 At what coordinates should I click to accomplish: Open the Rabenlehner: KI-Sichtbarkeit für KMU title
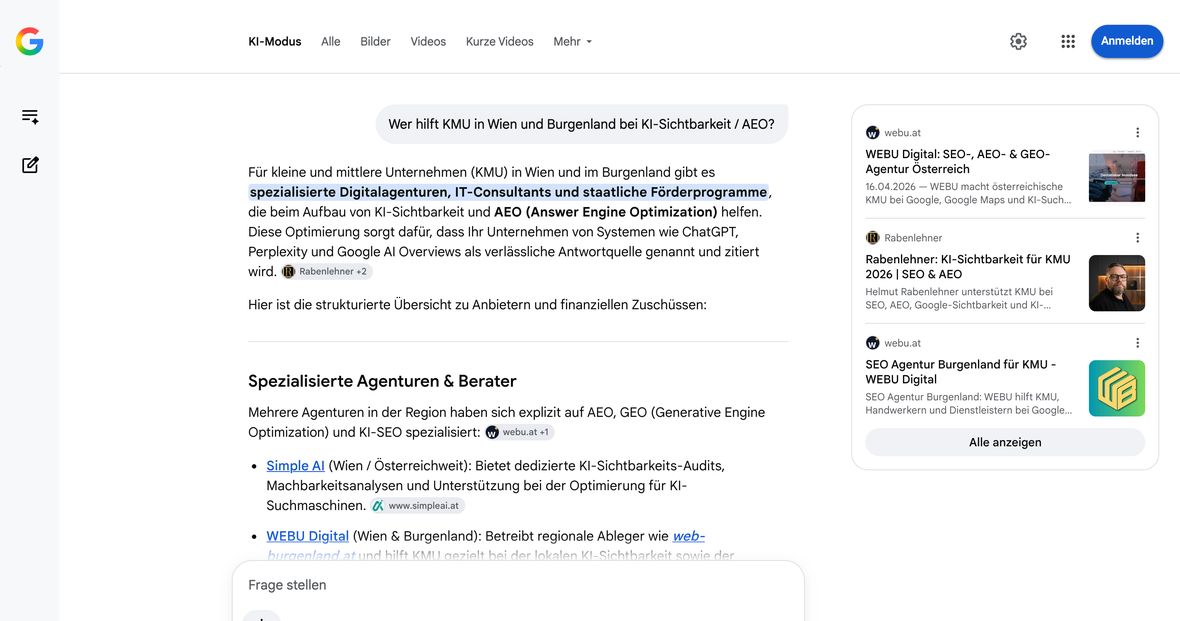point(968,266)
